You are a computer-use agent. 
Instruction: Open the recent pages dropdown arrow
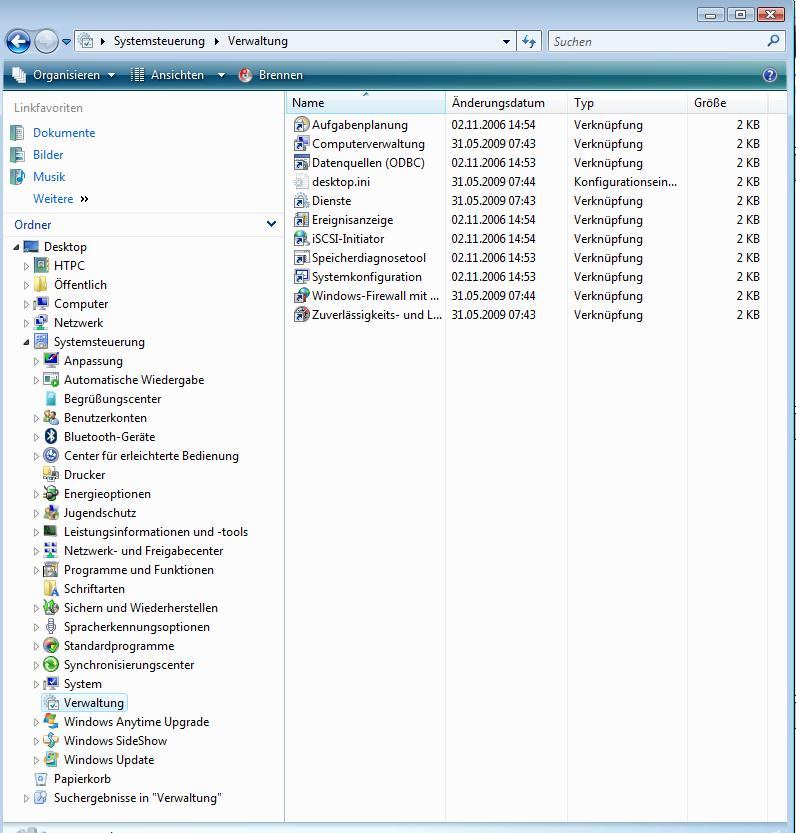pyautogui.click(x=66, y=41)
